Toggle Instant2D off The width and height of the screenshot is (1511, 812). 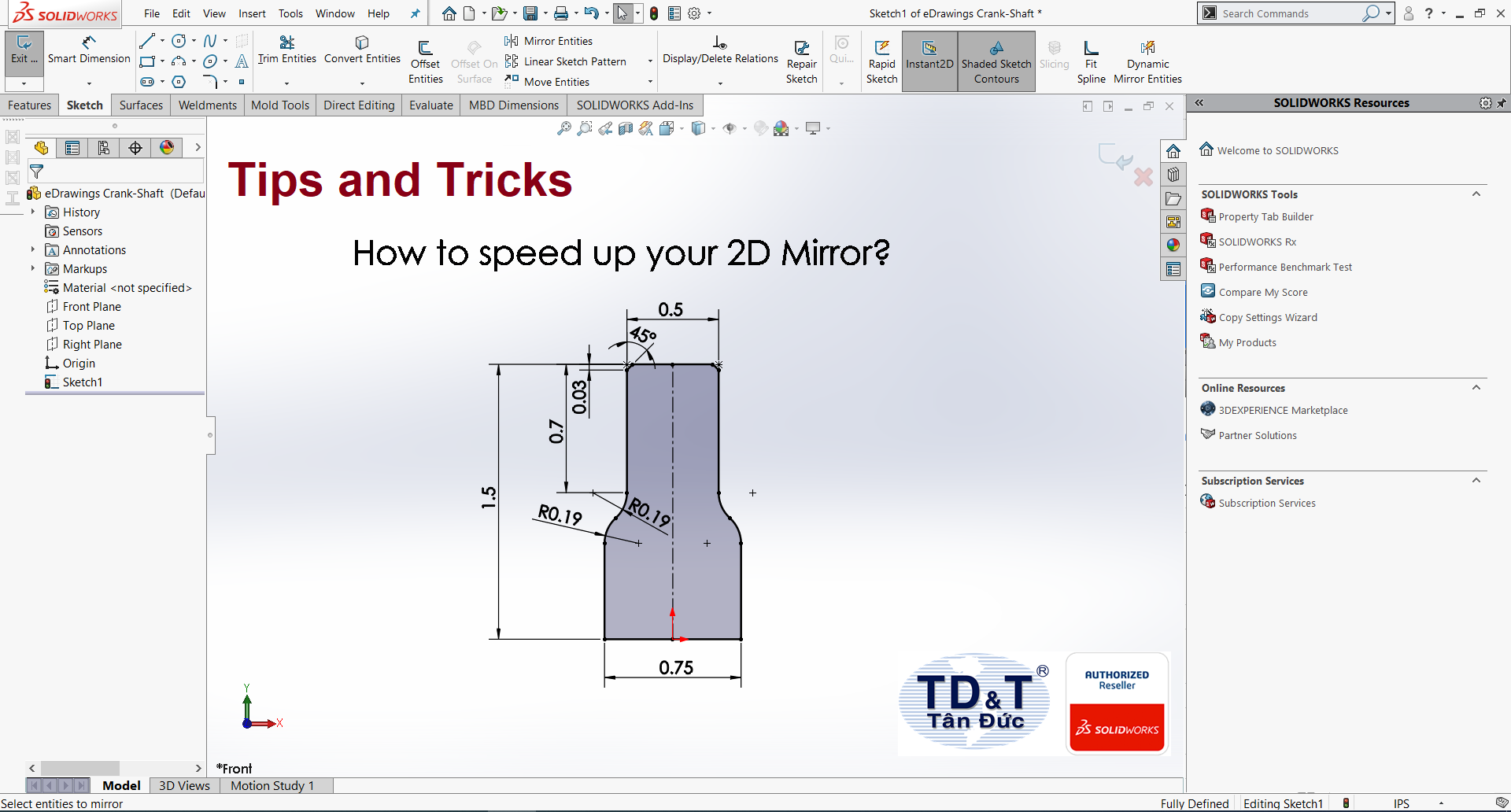929,62
